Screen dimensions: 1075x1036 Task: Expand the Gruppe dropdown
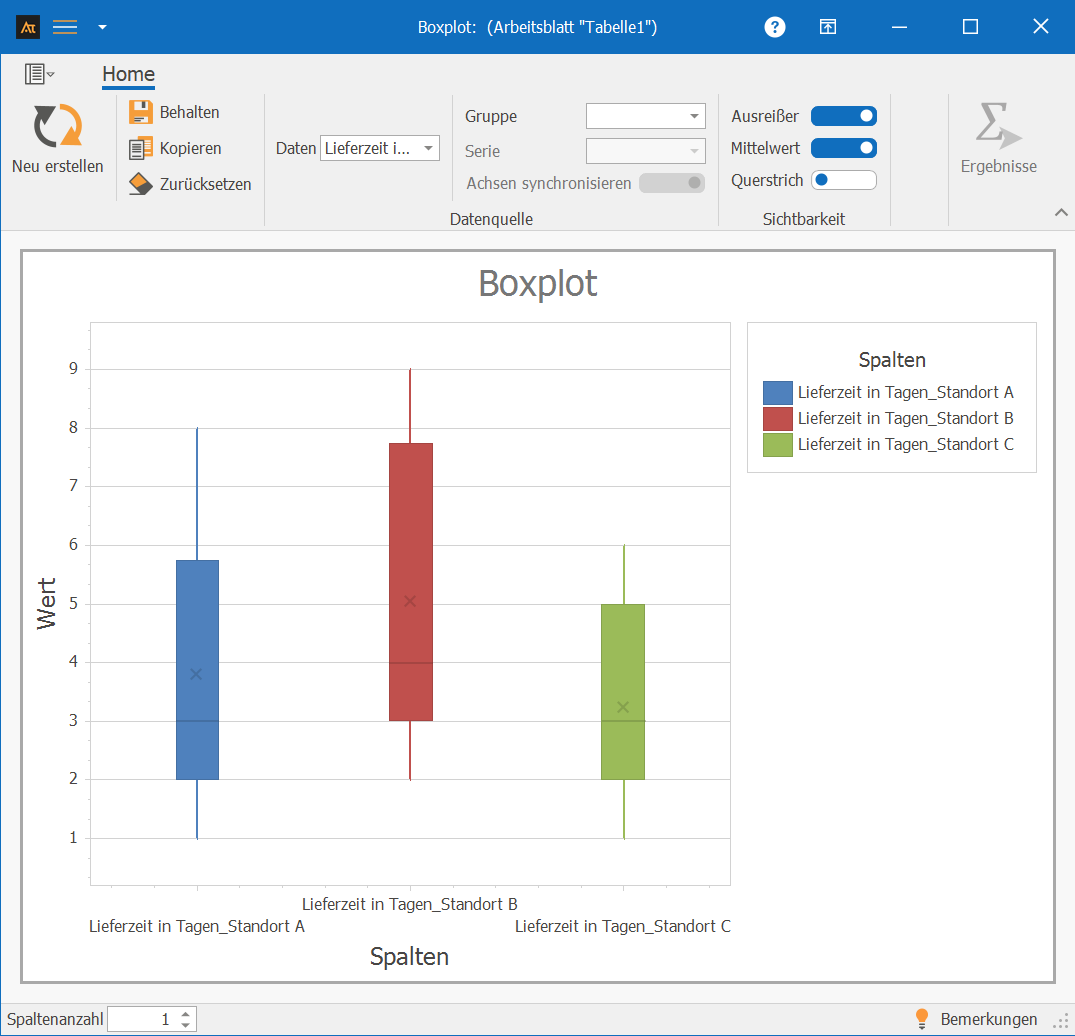645,116
